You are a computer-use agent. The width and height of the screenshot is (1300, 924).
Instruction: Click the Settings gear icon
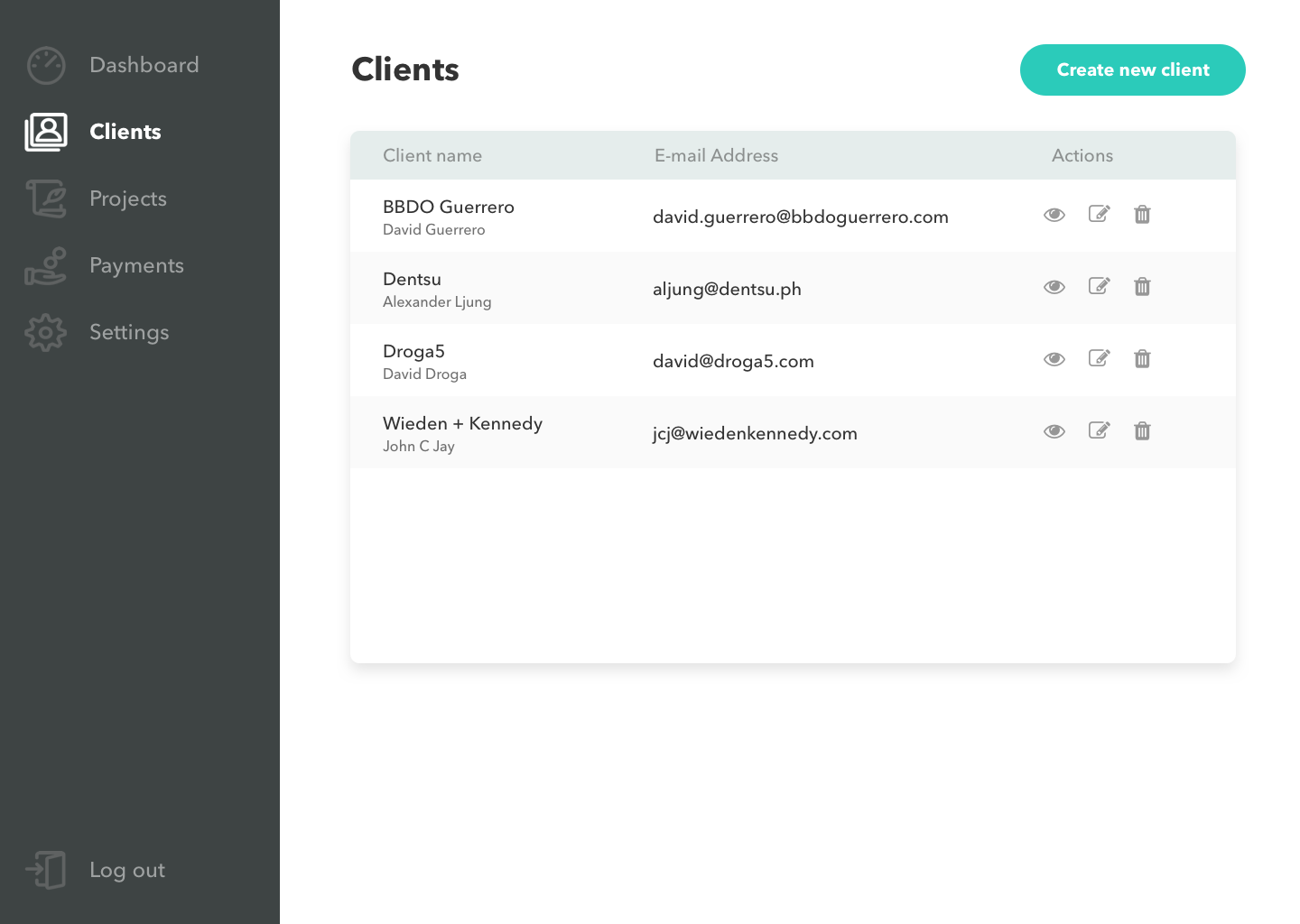coord(46,332)
